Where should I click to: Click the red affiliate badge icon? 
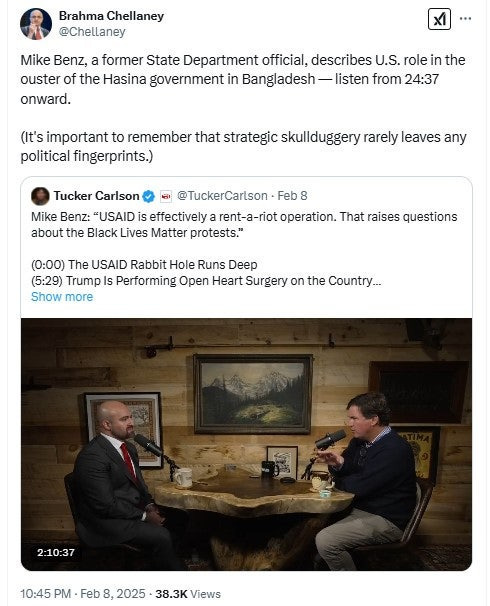pos(166,196)
